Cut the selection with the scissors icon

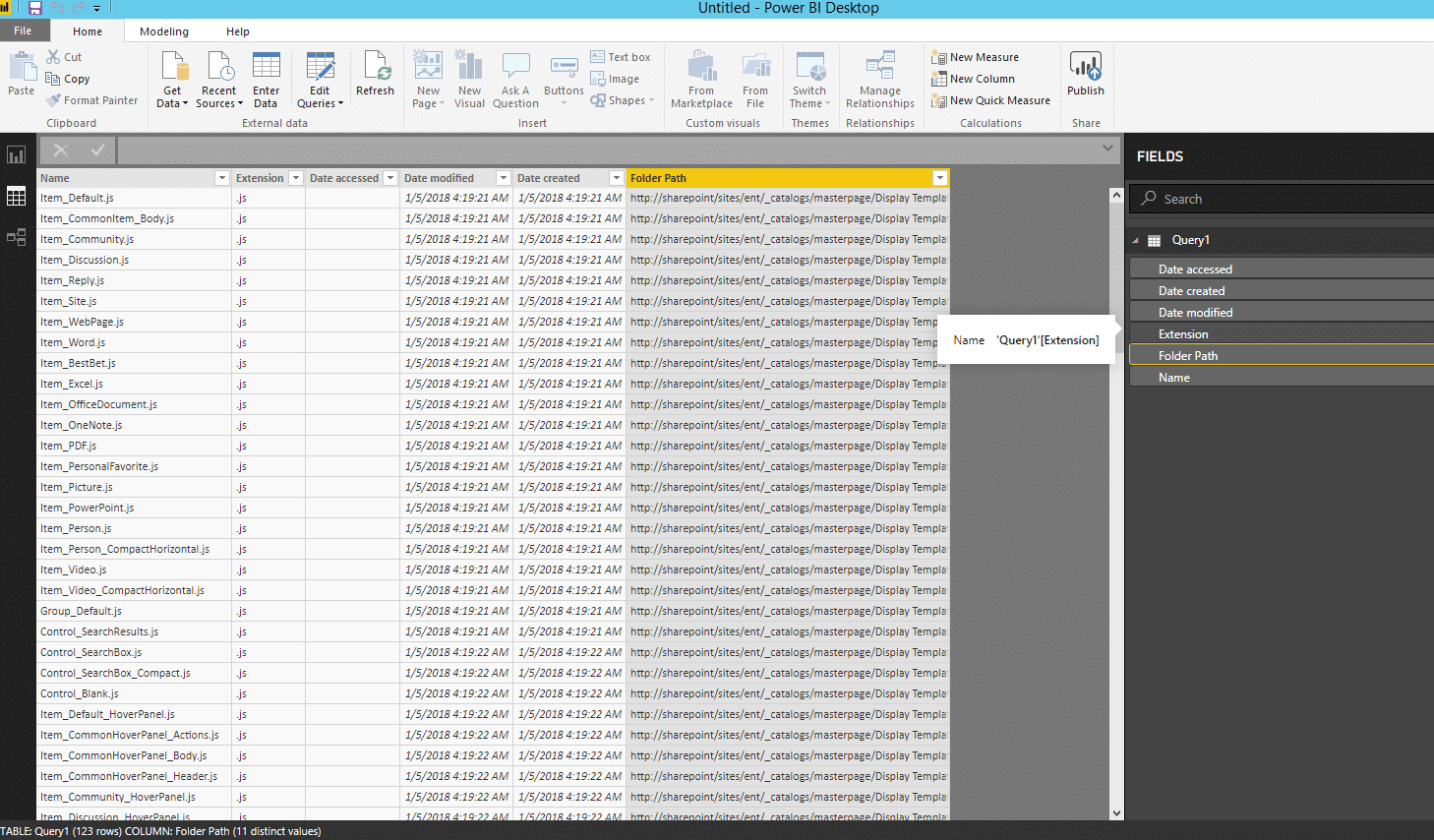pos(54,57)
